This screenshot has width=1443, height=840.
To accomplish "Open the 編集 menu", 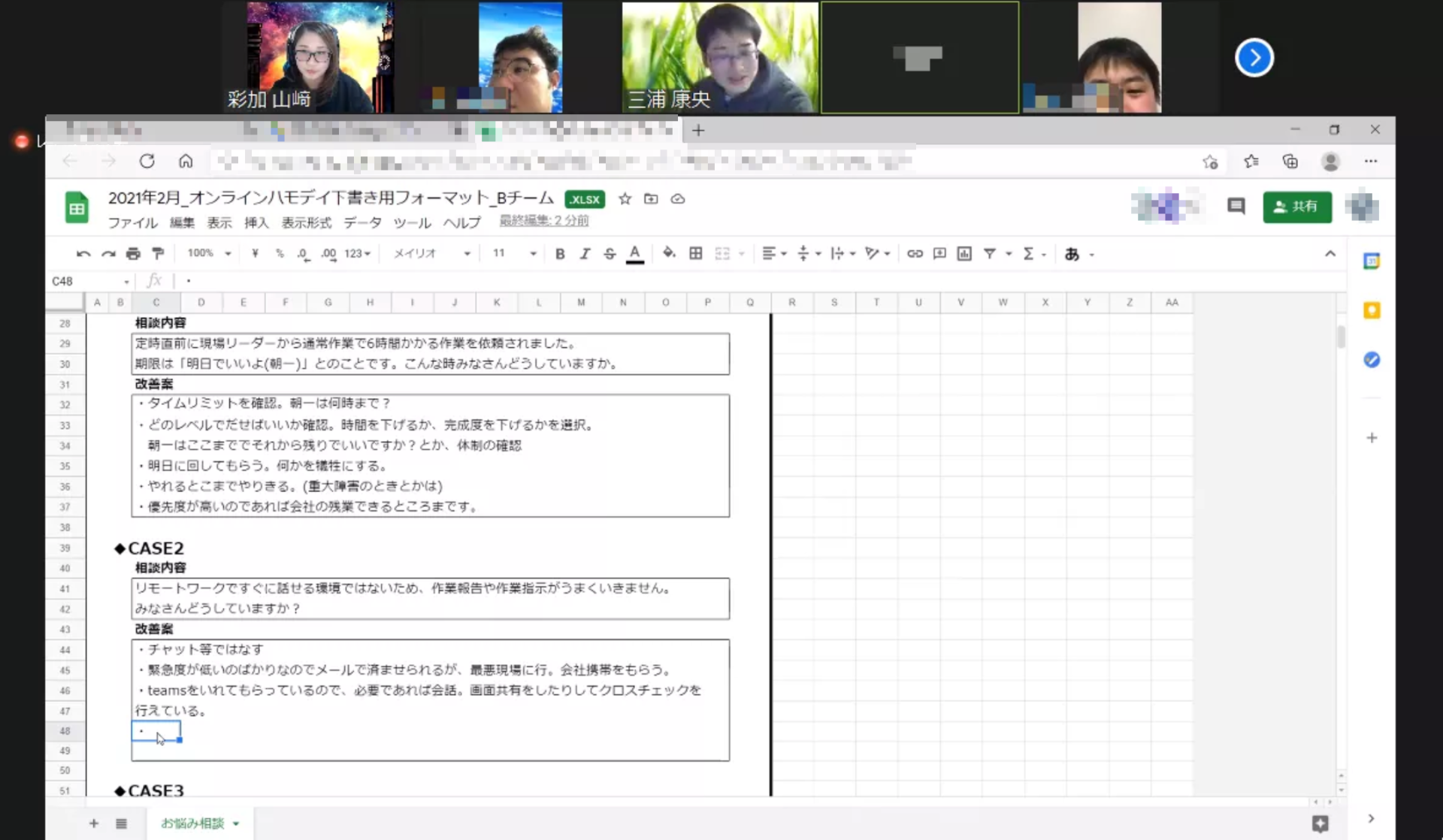I will pyautogui.click(x=182, y=222).
